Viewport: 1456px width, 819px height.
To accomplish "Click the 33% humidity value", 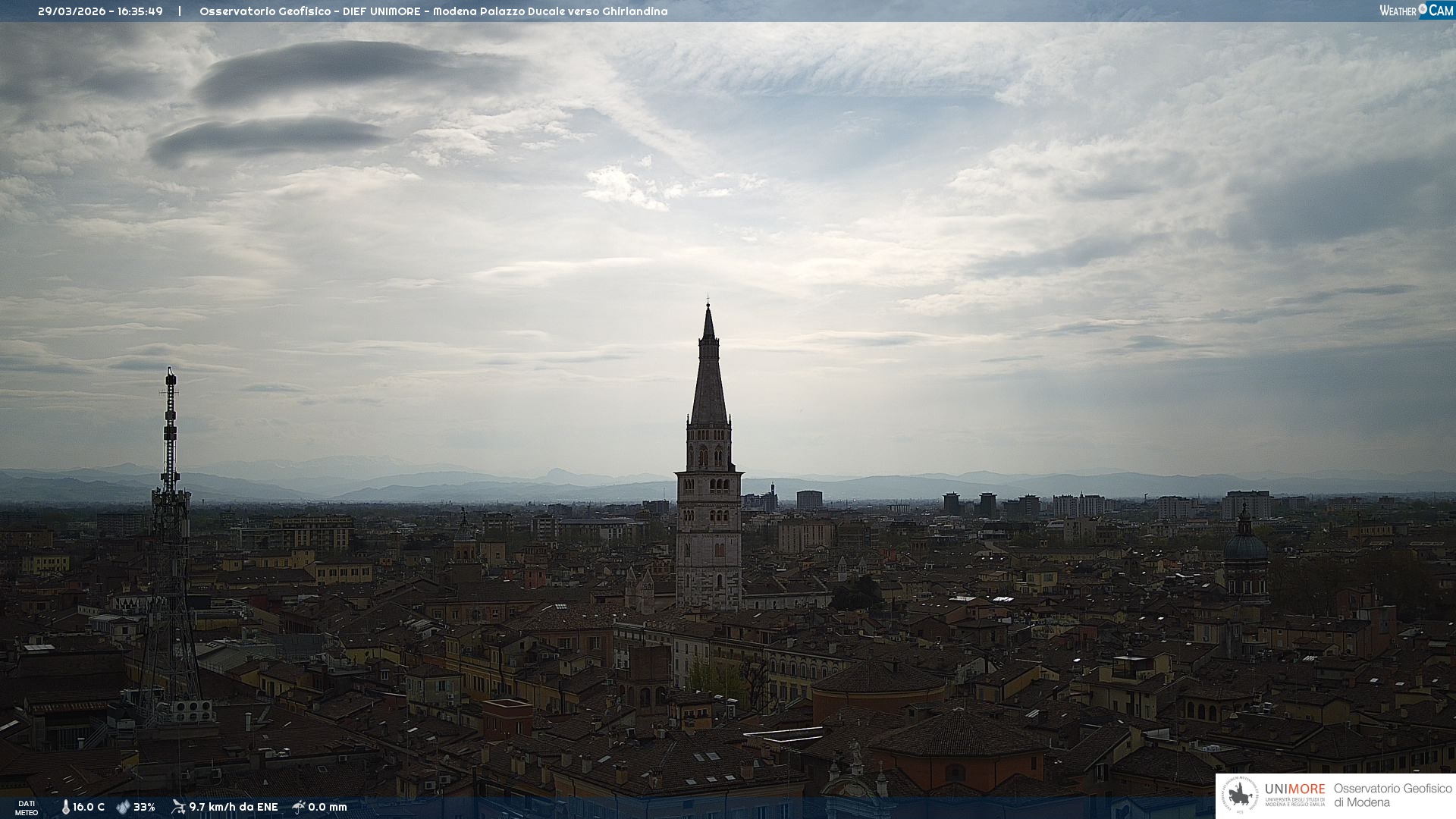I will click(x=144, y=807).
